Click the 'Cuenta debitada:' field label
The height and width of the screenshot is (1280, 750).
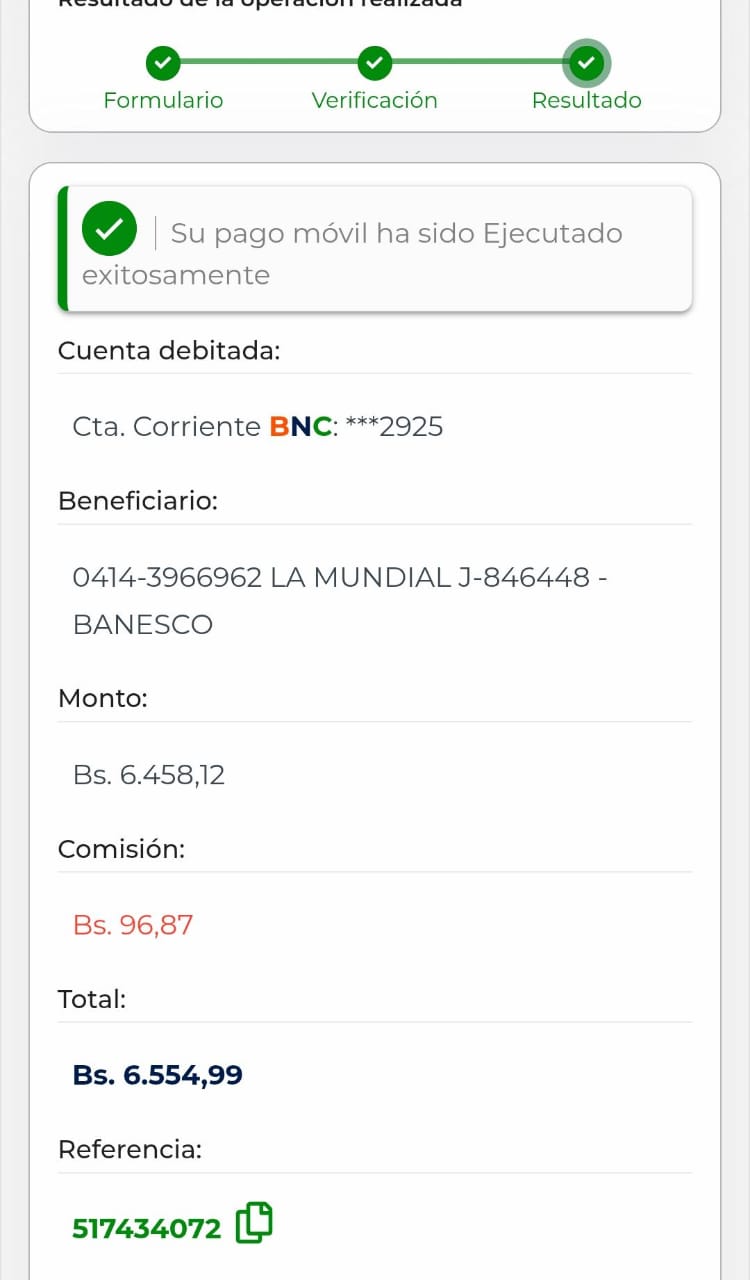pos(169,351)
